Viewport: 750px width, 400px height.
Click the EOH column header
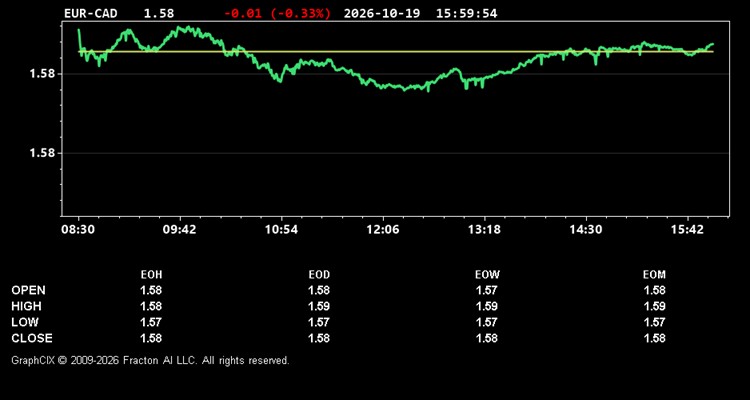151,275
